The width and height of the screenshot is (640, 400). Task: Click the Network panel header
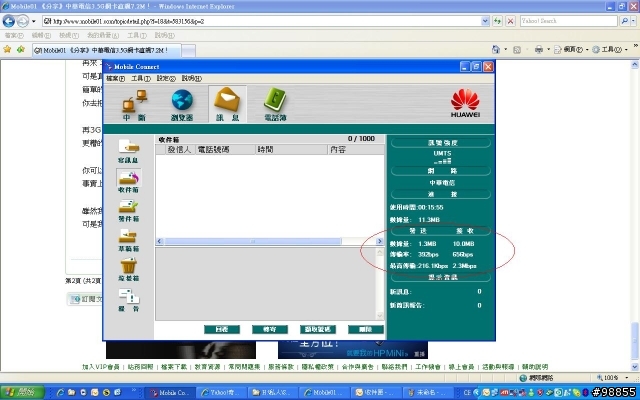coord(441,171)
